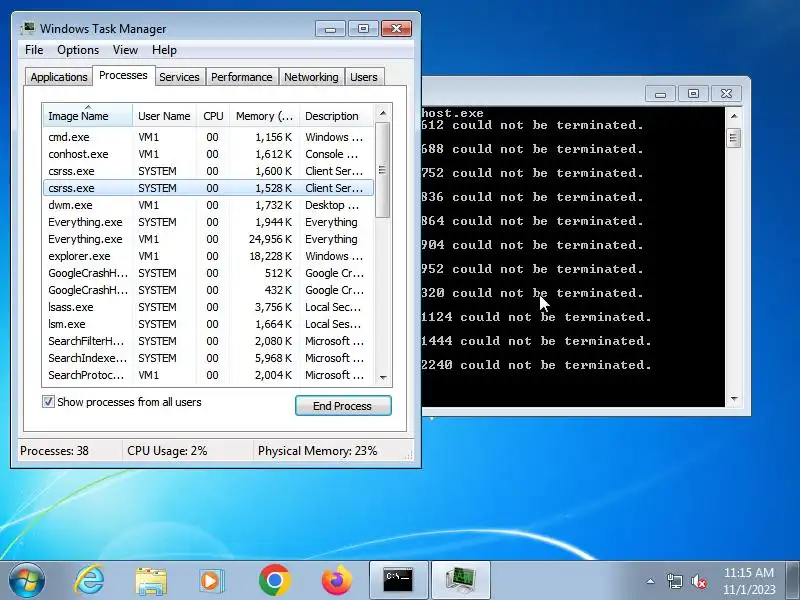Select the SearchProtoc... process row

tap(208, 375)
